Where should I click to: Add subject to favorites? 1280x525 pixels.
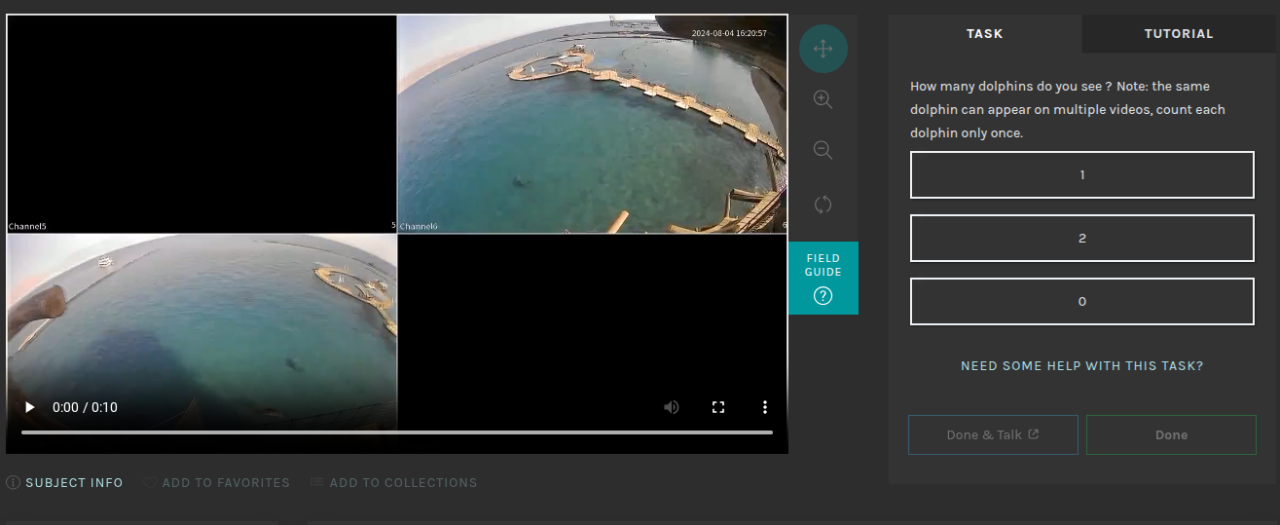coord(216,483)
